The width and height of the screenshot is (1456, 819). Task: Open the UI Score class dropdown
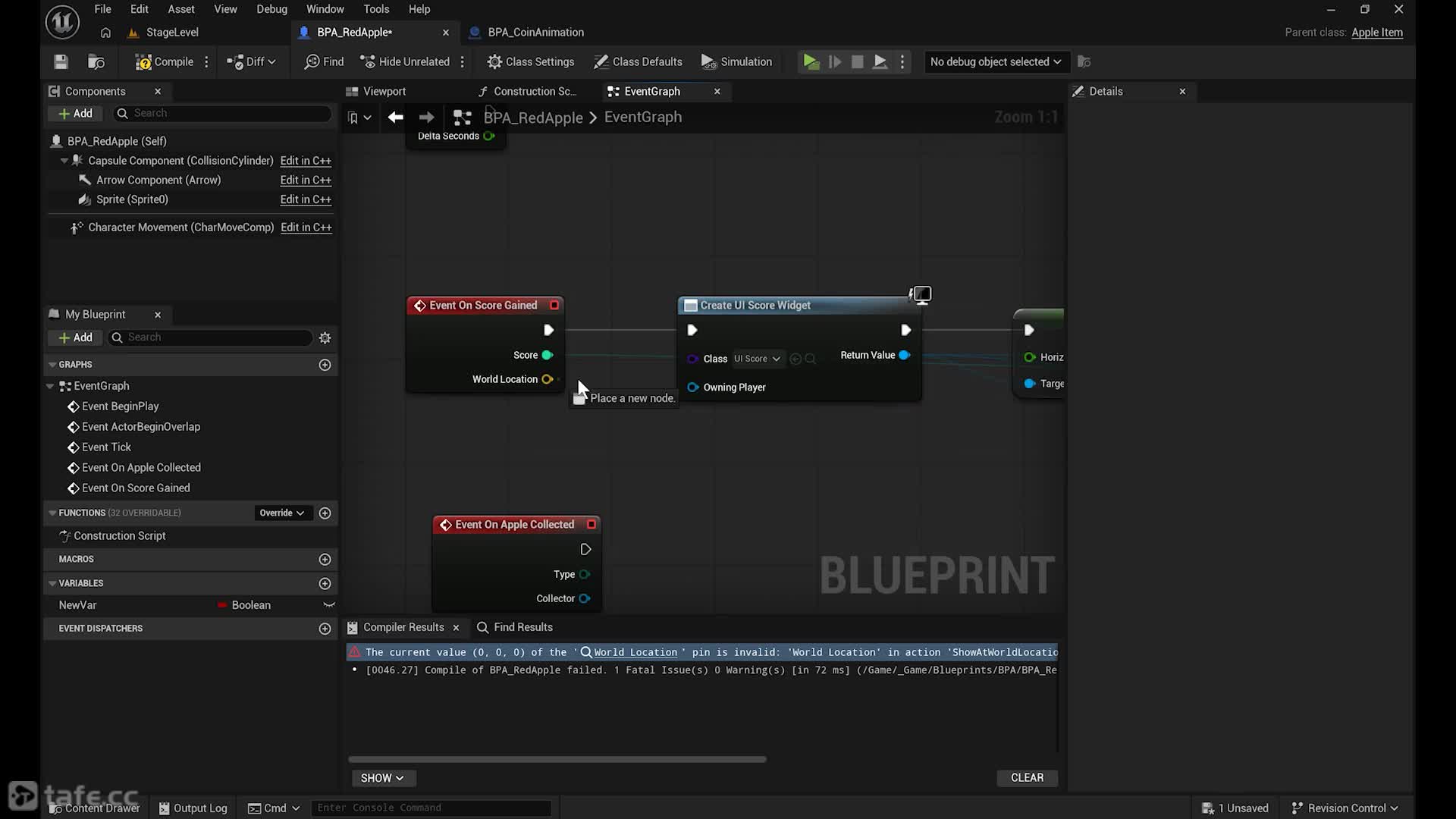pos(757,359)
